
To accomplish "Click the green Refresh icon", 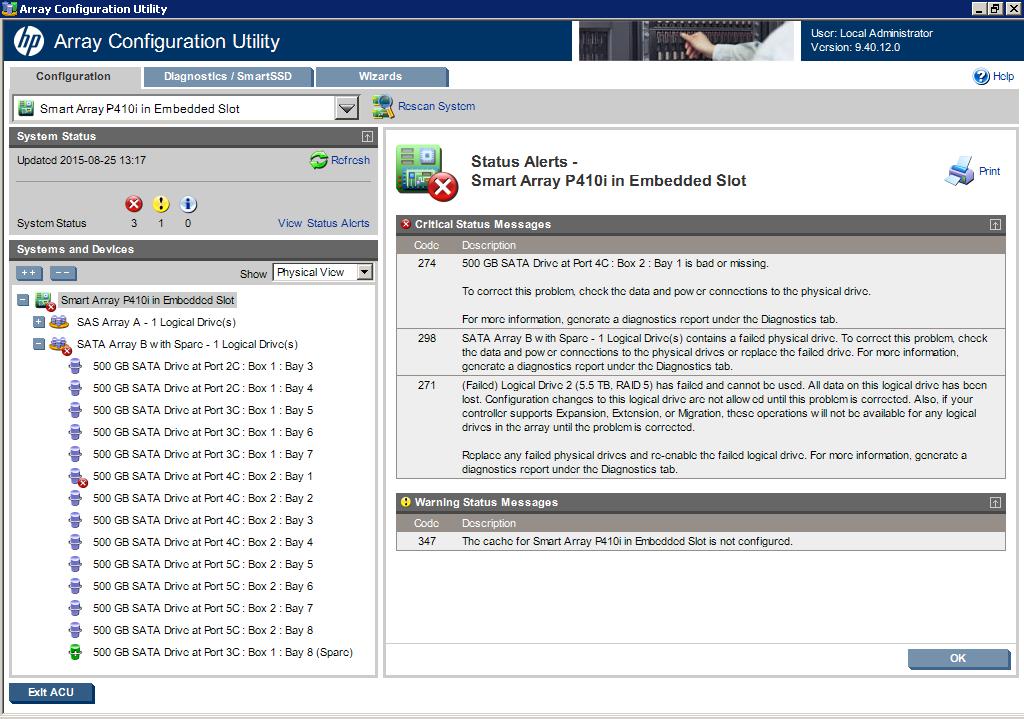I will tap(319, 160).
